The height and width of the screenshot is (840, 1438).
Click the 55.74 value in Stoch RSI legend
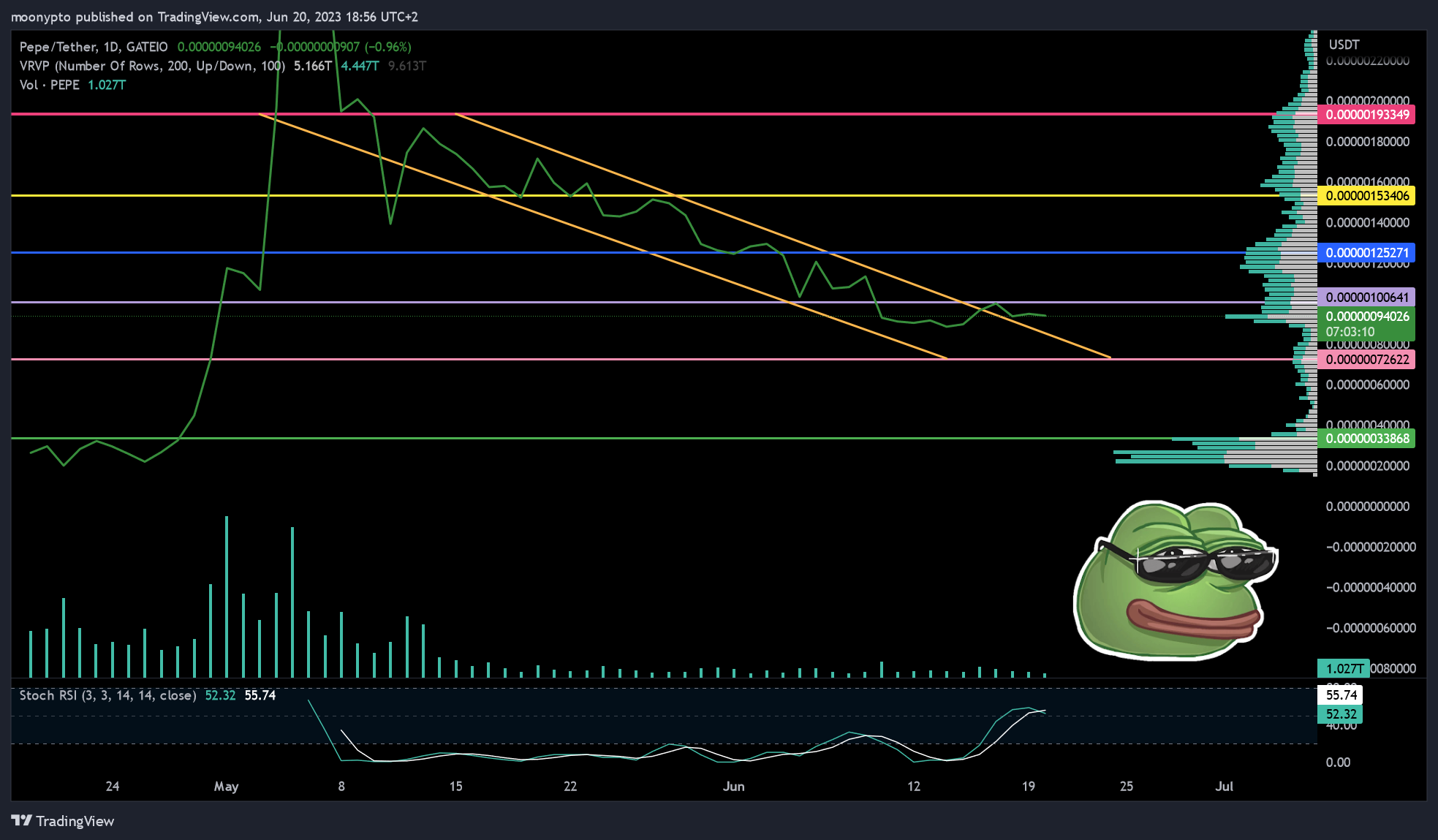(260, 695)
